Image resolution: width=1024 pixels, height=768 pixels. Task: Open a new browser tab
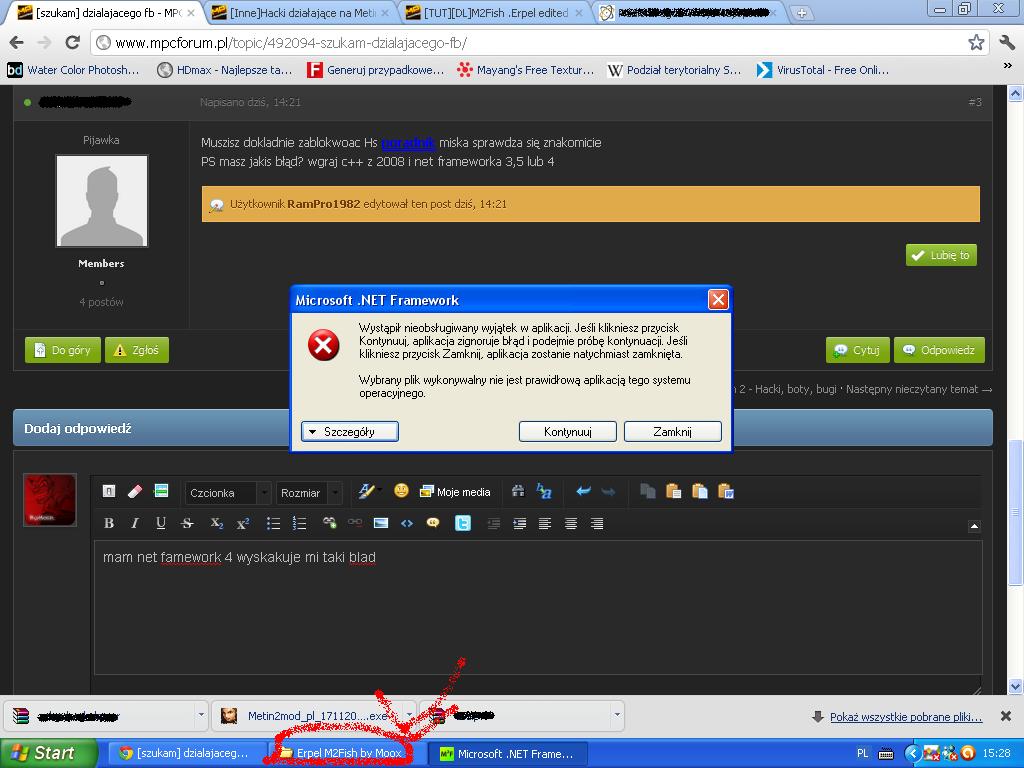point(801,13)
